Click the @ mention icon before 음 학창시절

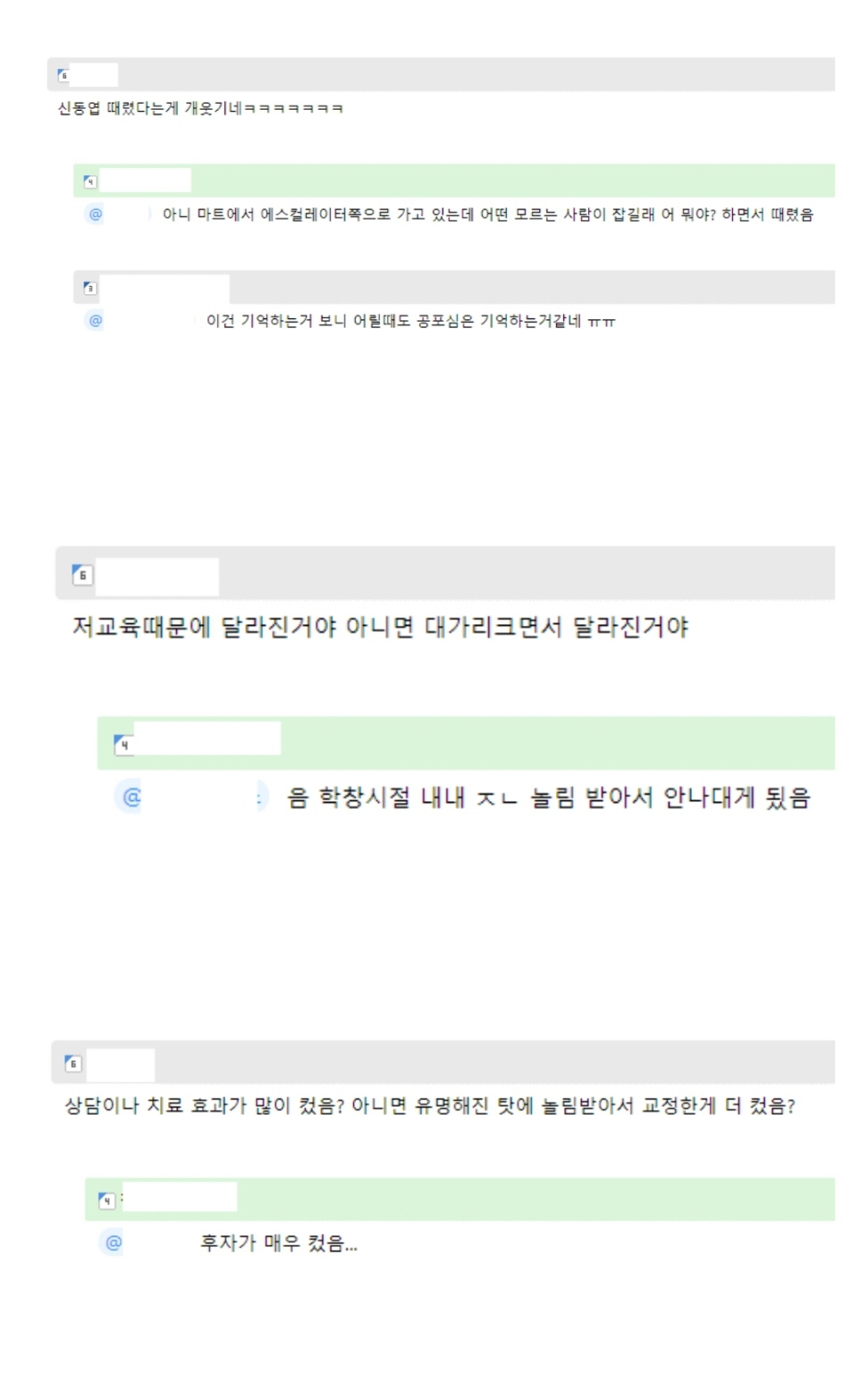coord(131,797)
